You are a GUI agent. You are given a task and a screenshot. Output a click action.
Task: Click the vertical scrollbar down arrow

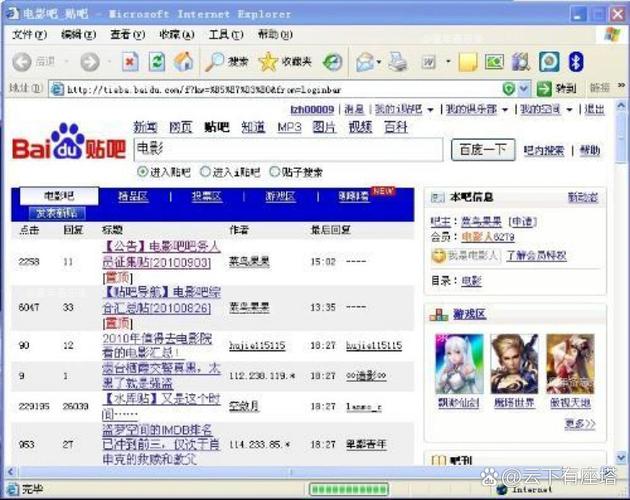pyautogui.click(x=622, y=457)
